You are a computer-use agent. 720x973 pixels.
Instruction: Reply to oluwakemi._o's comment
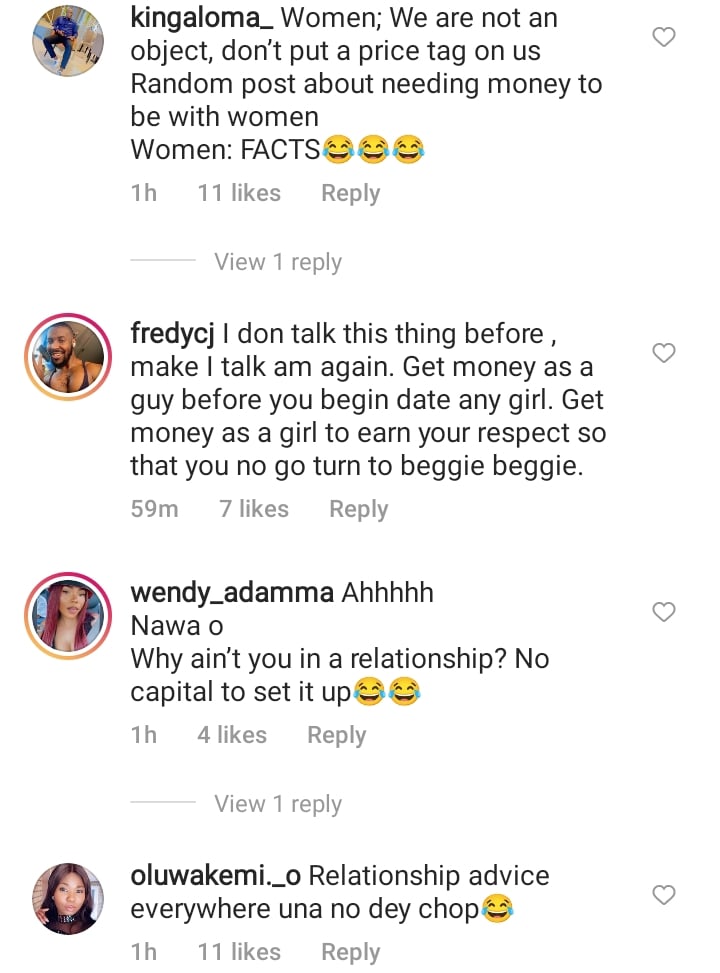coord(350,952)
